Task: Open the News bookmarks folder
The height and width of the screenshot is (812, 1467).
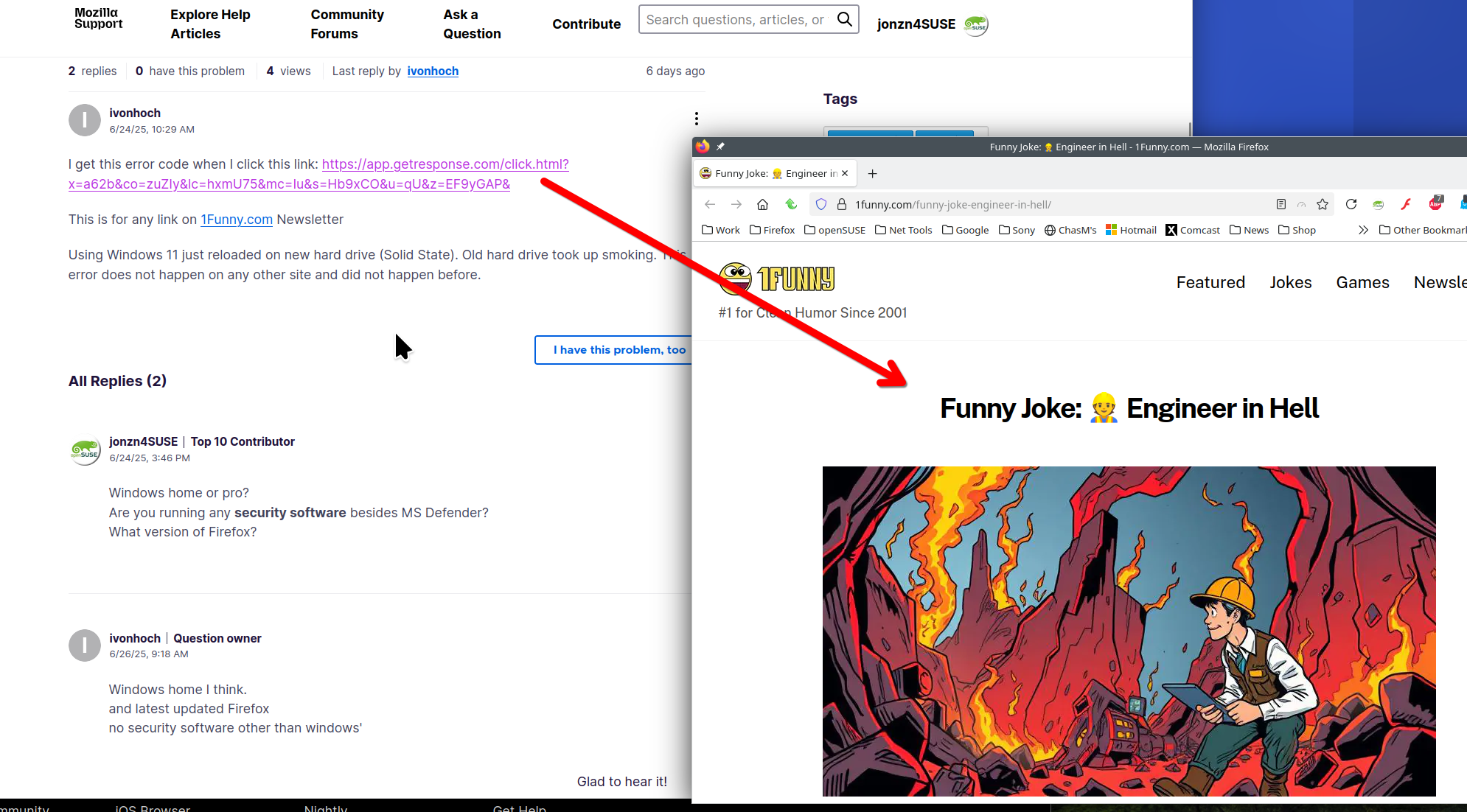Action: 1249,230
